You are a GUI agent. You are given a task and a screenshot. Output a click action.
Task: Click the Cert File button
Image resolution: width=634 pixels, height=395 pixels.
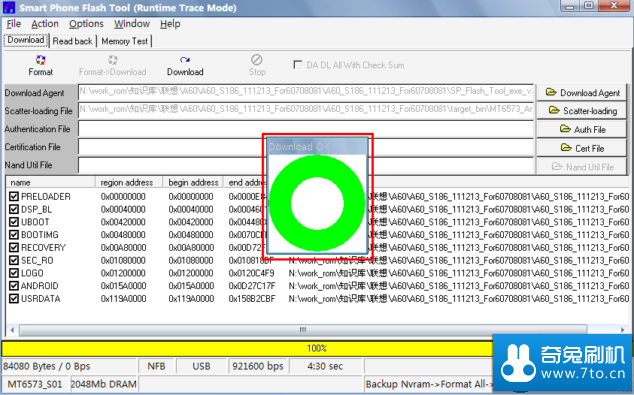point(582,148)
